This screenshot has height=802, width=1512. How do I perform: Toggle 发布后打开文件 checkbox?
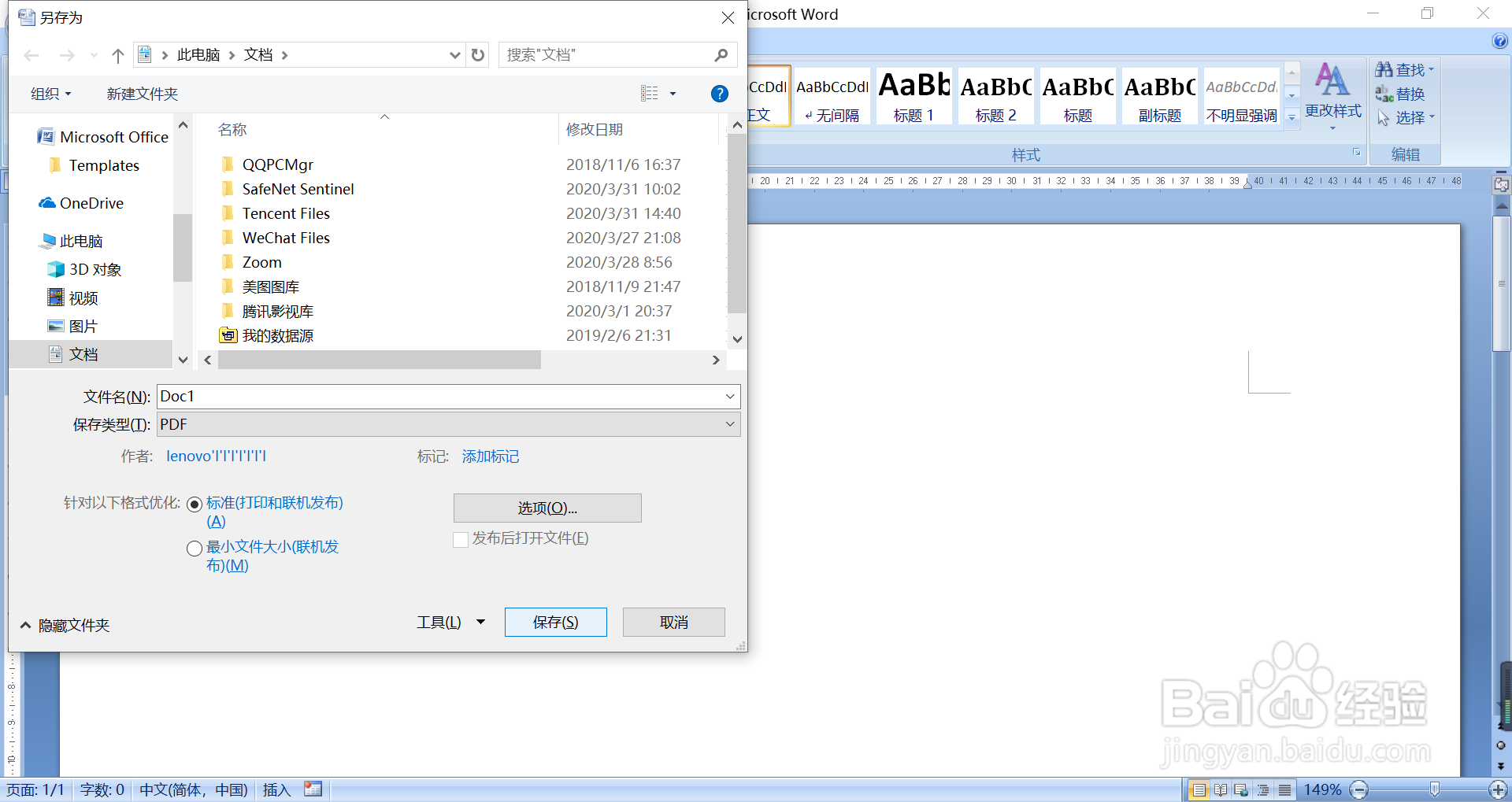(461, 539)
